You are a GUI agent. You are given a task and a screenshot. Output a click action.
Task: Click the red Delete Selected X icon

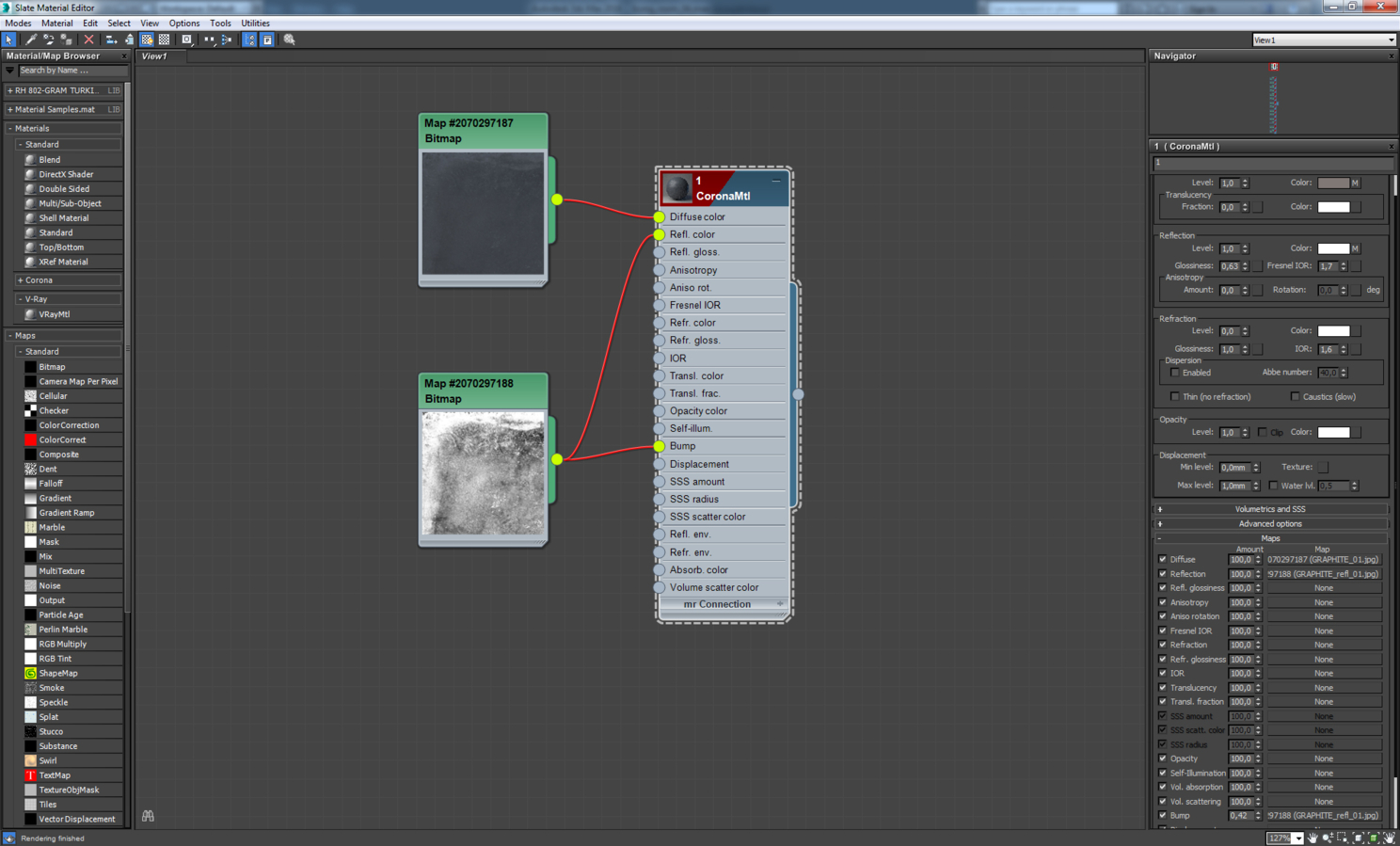coord(88,40)
